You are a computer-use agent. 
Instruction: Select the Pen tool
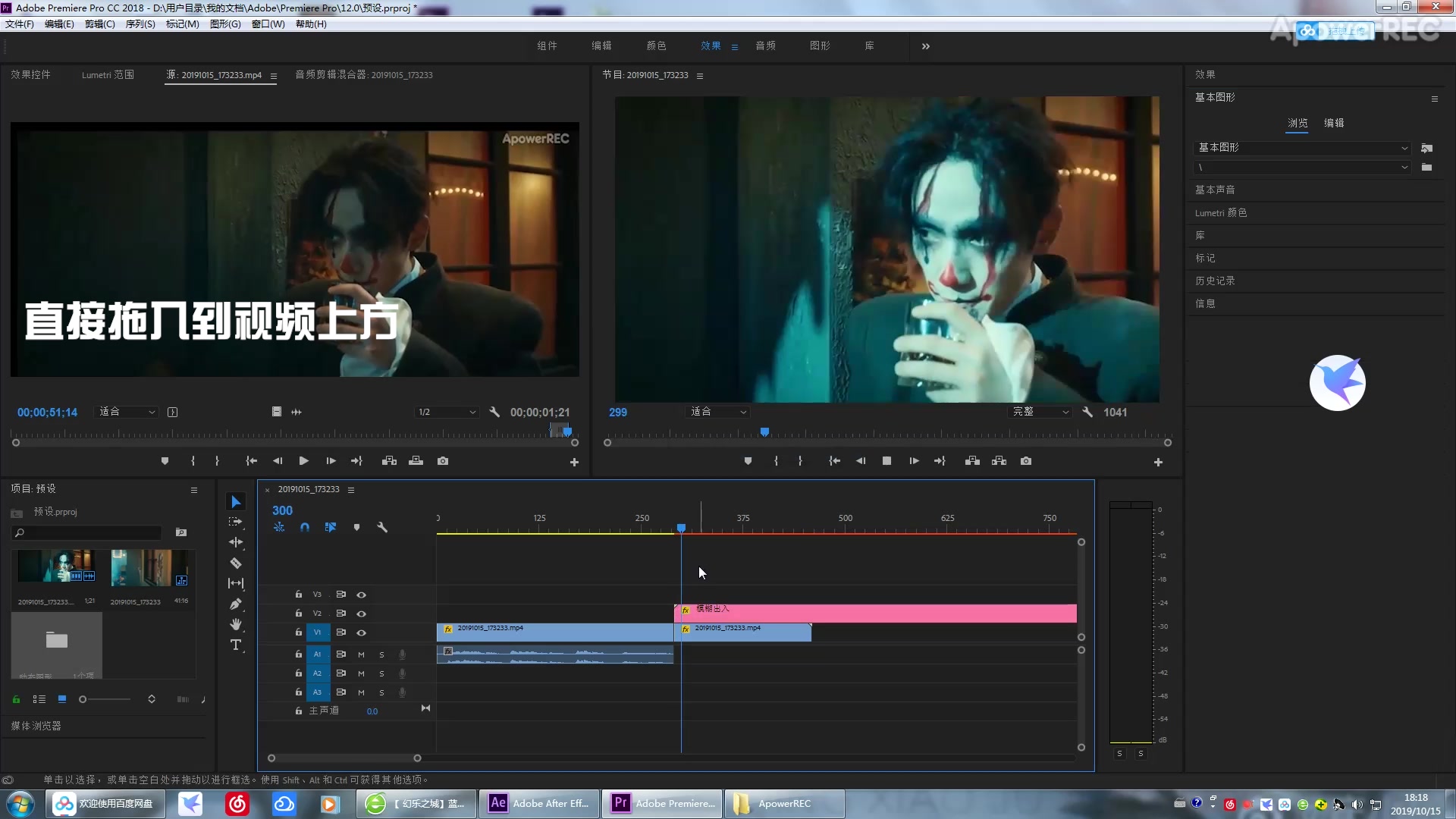click(236, 604)
